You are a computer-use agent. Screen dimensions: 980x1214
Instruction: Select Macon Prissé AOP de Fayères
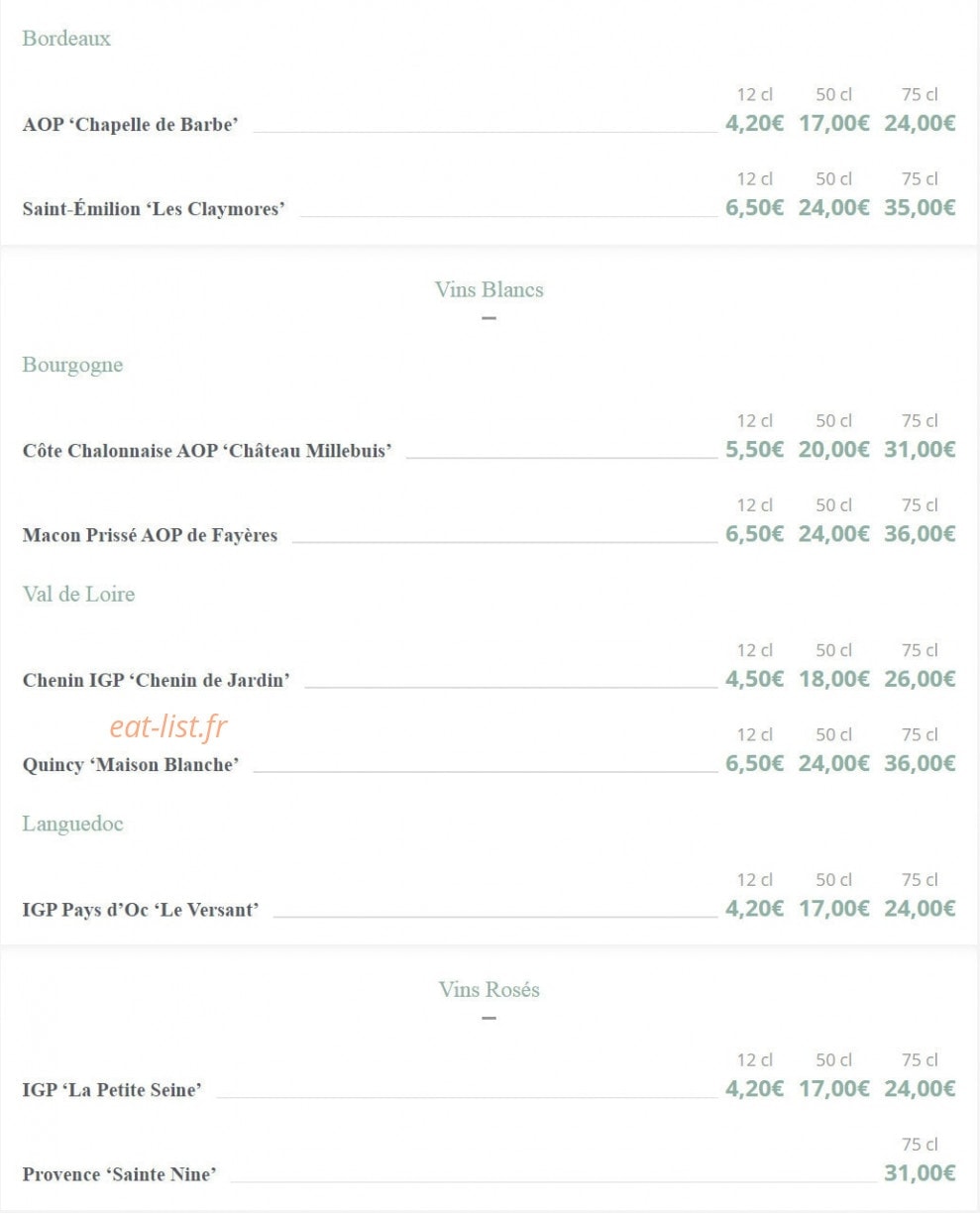tap(150, 535)
